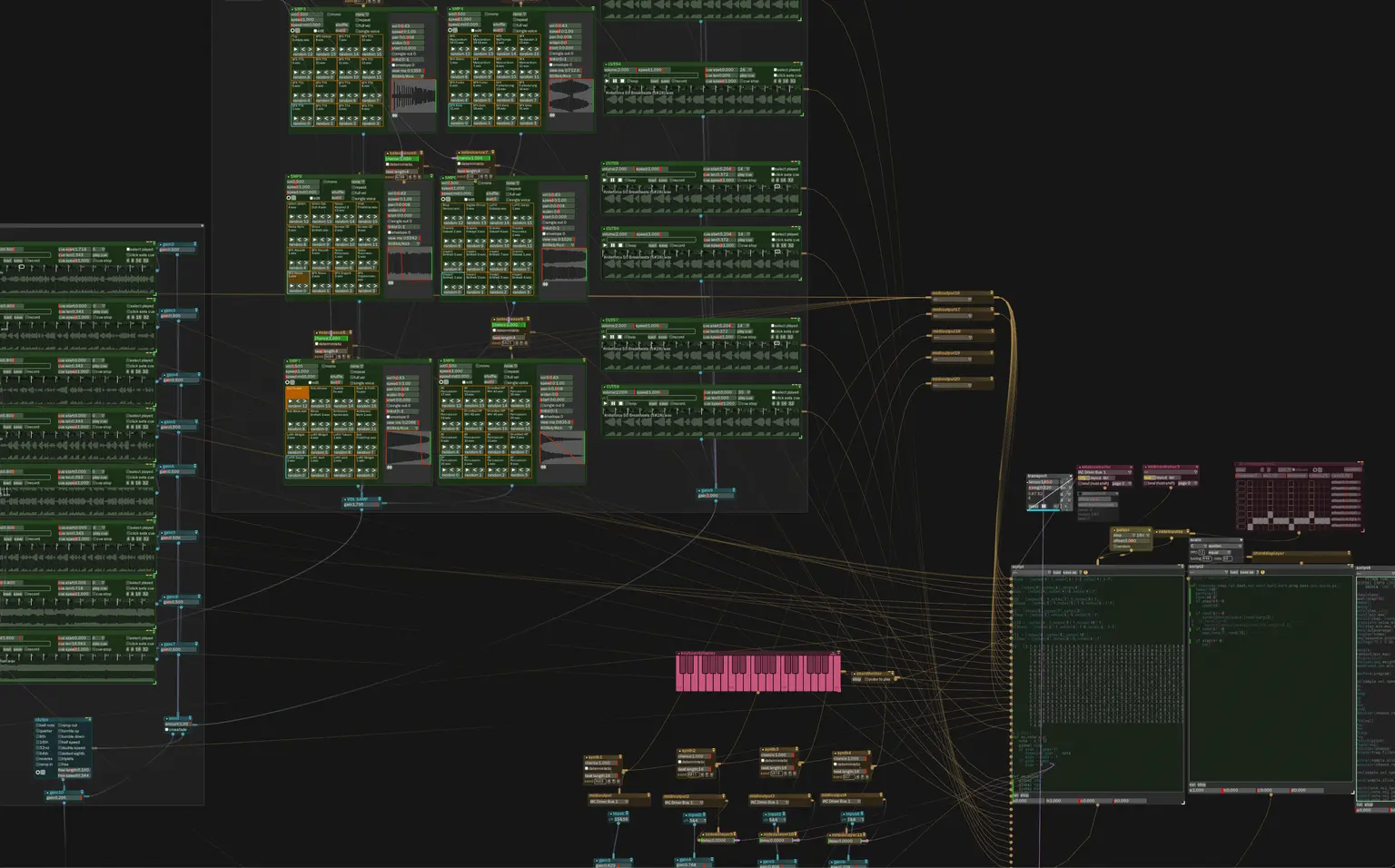Screen dimensions: 1395x868
Task: Click the tuning input field in scale
Action: [1207, 558]
